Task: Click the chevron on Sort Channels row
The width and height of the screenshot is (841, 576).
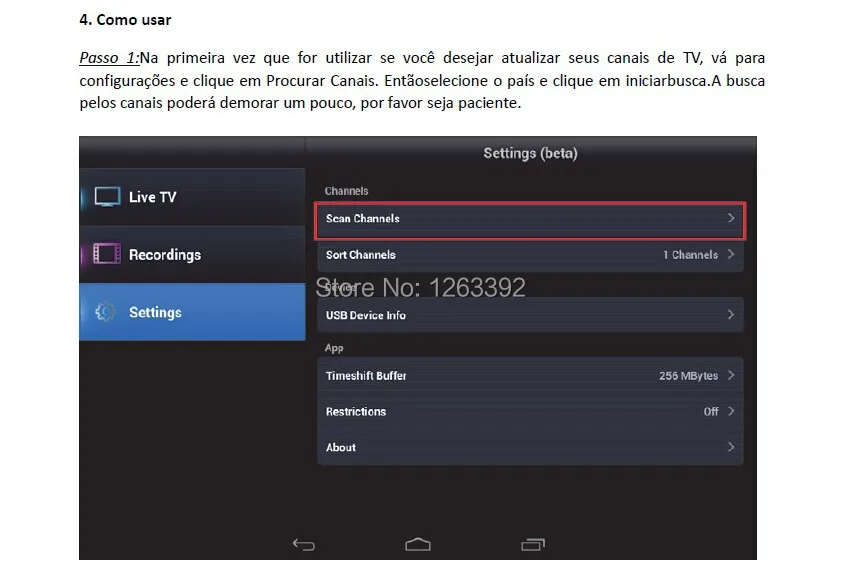Action: click(731, 254)
